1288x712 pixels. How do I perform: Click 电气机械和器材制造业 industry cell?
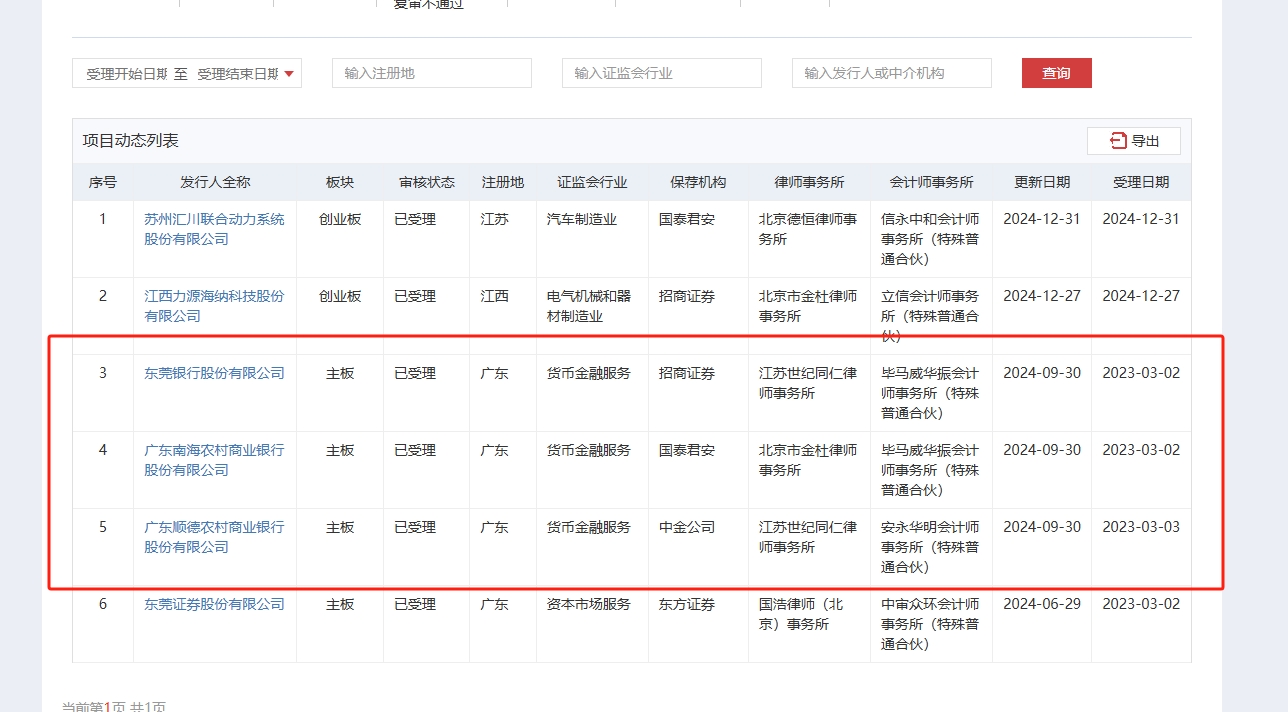[589, 306]
